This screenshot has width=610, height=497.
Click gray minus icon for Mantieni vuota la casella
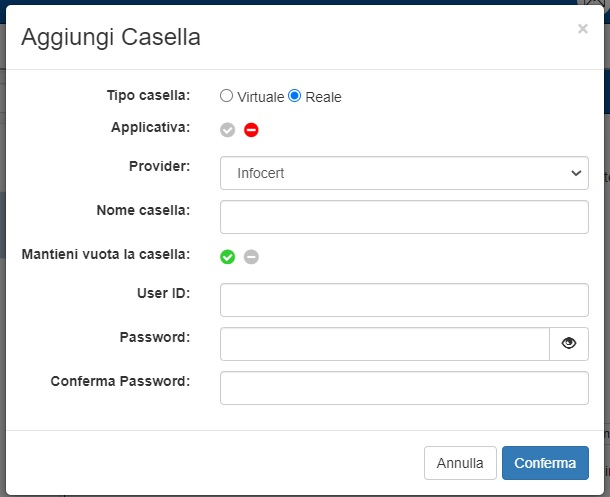click(x=251, y=257)
